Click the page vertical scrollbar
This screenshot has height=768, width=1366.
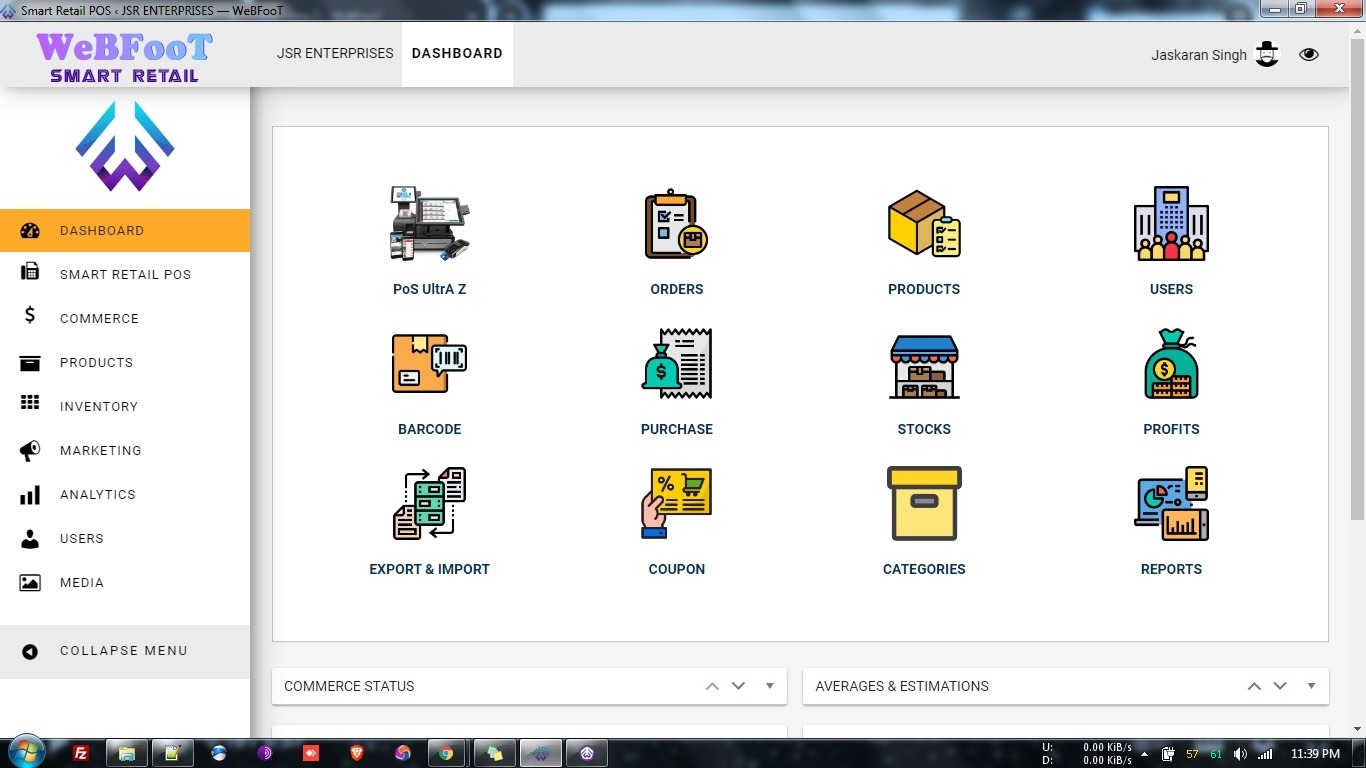tap(1357, 300)
